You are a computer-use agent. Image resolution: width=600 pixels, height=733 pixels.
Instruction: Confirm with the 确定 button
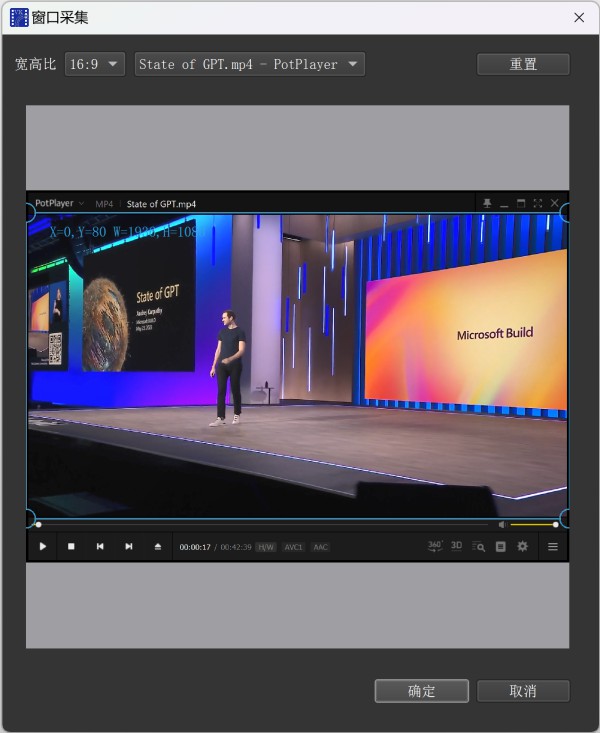(x=421, y=691)
